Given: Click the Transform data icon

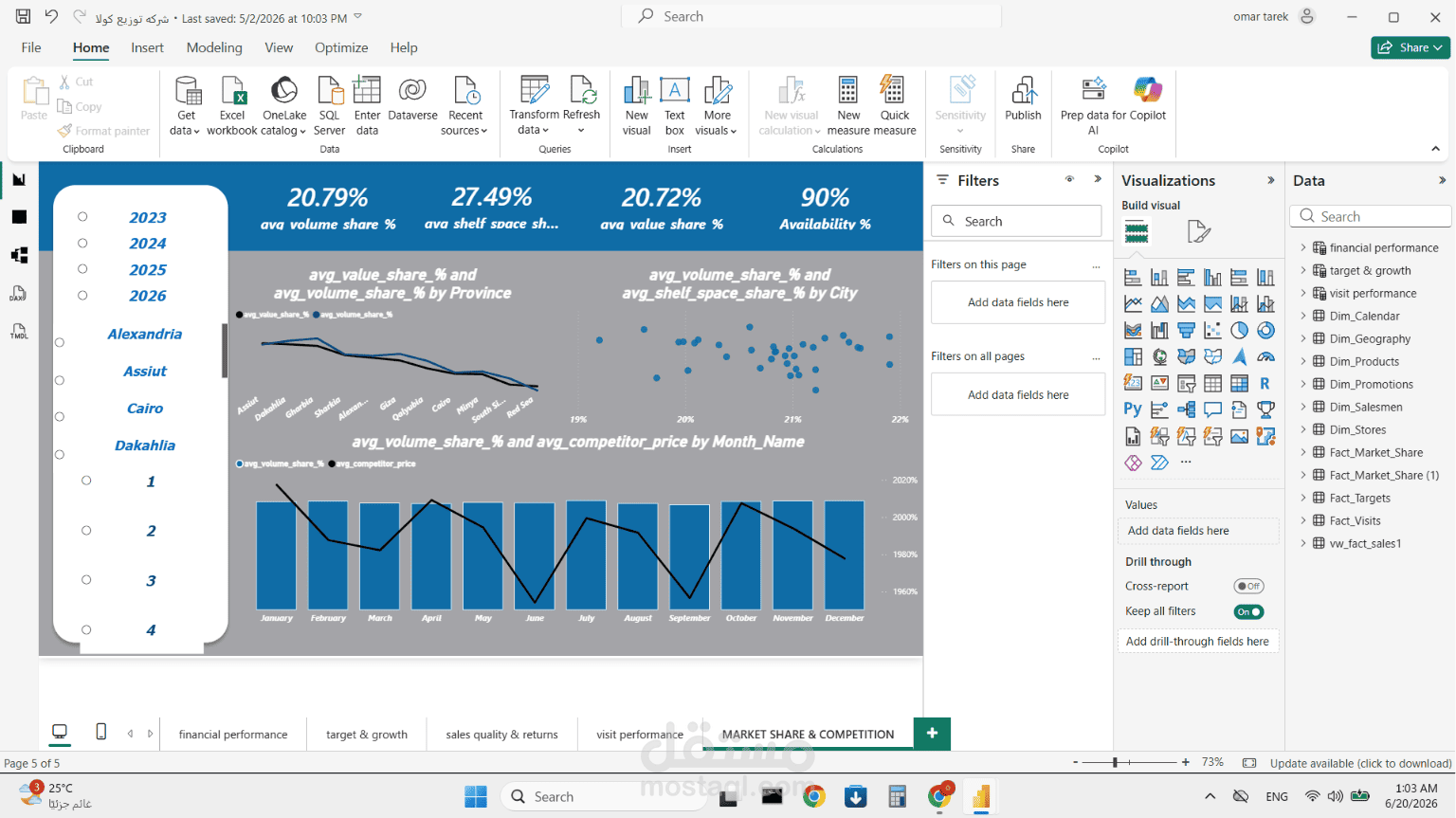Looking at the screenshot, I should click(534, 90).
